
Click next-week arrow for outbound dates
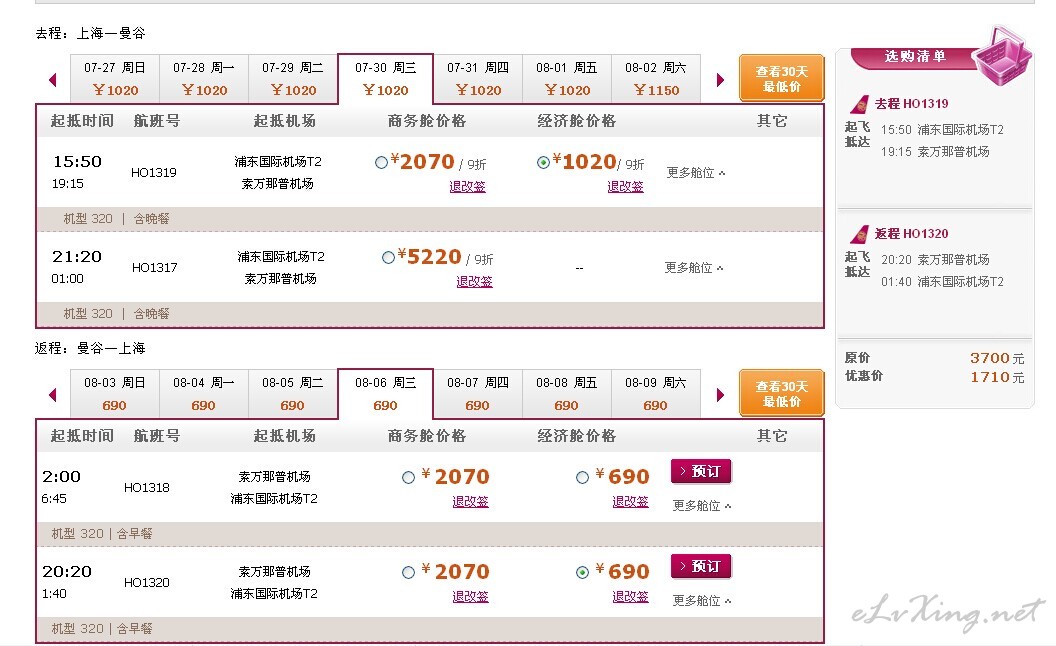tap(720, 80)
